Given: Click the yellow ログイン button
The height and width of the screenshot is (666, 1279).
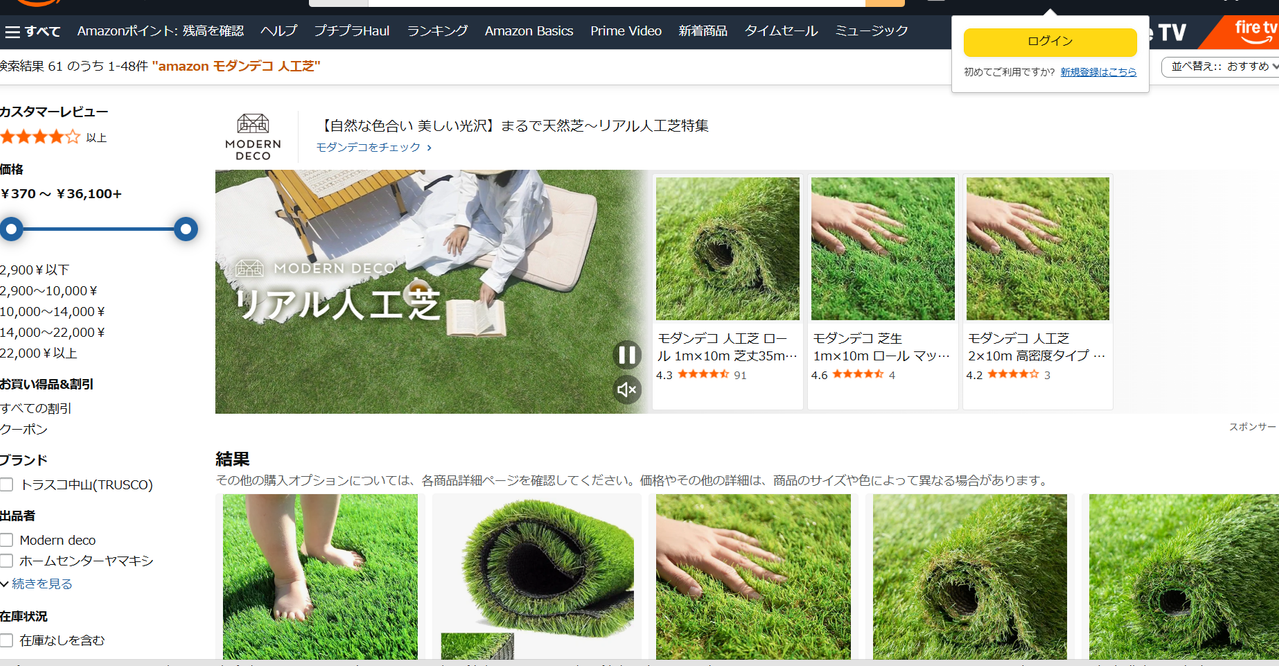Looking at the screenshot, I should coord(1050,42).
